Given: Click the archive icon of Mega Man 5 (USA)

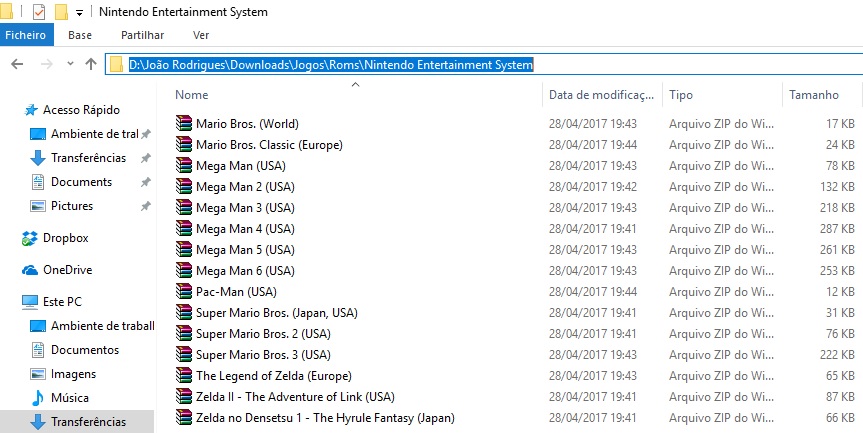Looking at the screenshot, I should point(184,249).
